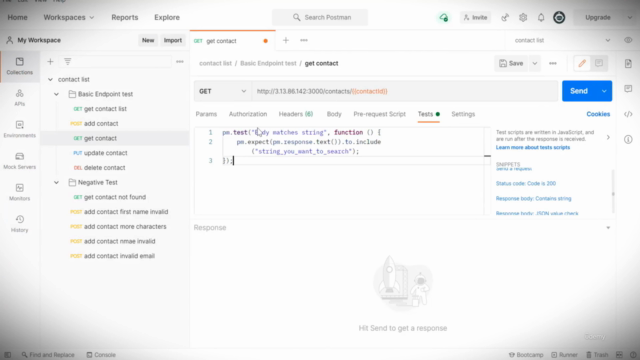The width and height of the screenshot is (640, 360).
Task: Insert Status code: Code is 200 snippet
Action: pyautogui.click(x=526, y=184)
